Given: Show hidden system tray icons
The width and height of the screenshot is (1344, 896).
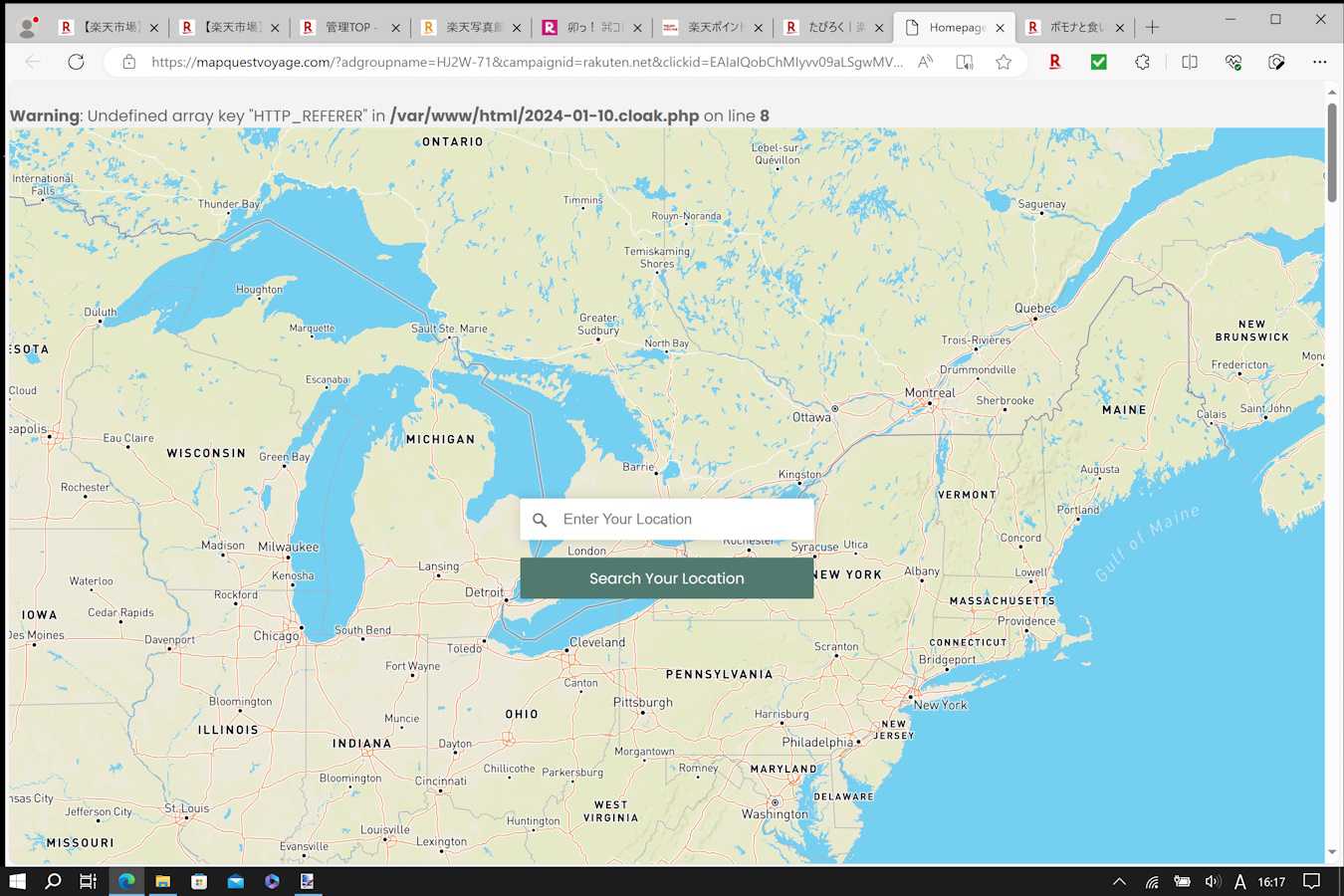Looking at the screenshot, I should click(x=1119, y=881).
